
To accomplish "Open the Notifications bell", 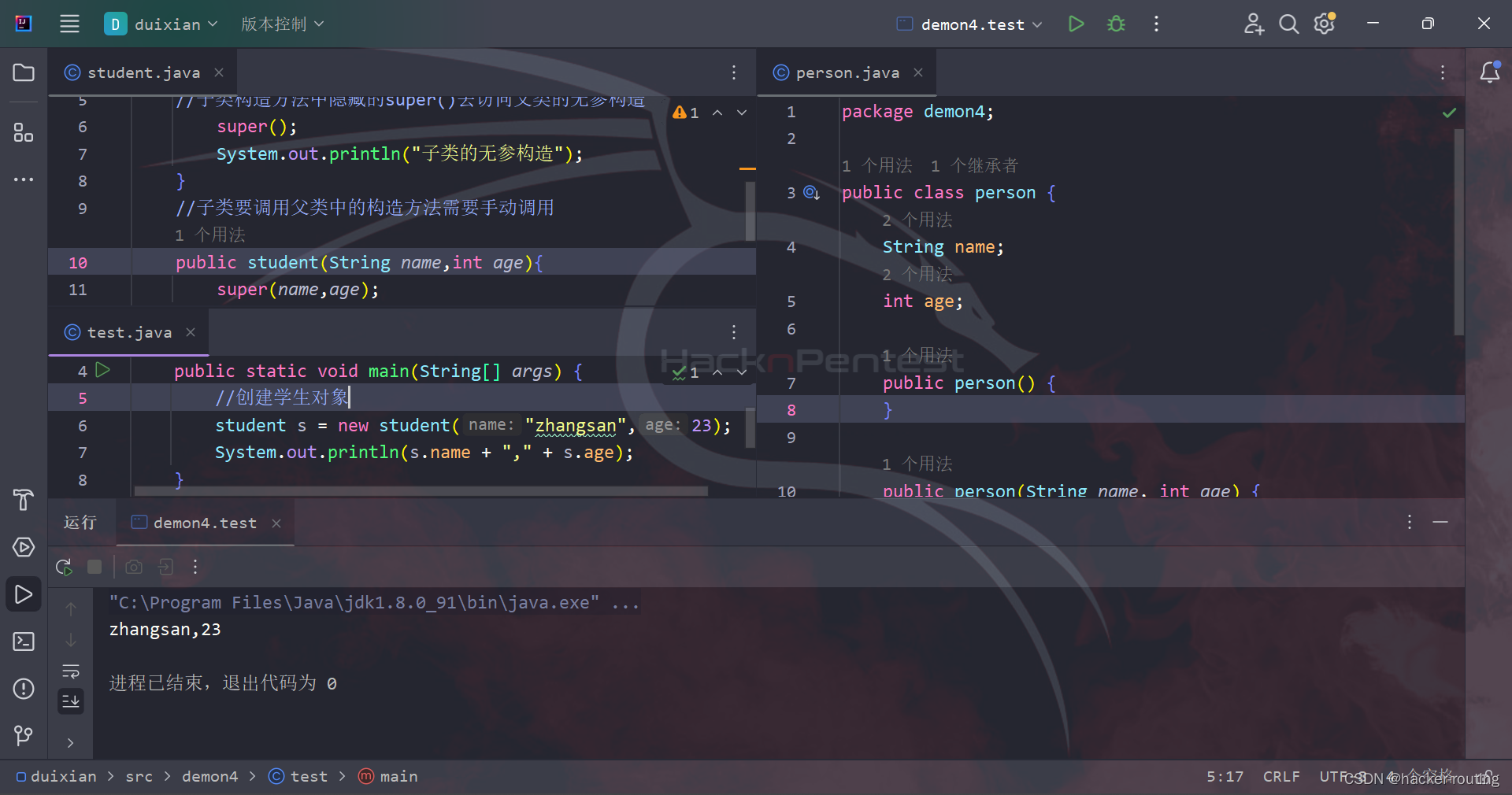I will [x=1492, y=72].
